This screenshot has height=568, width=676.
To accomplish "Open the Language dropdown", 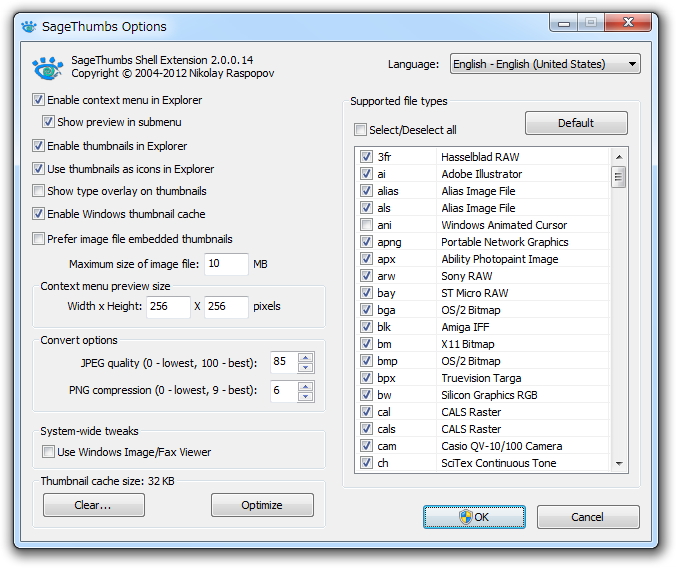I will (545, 64).
